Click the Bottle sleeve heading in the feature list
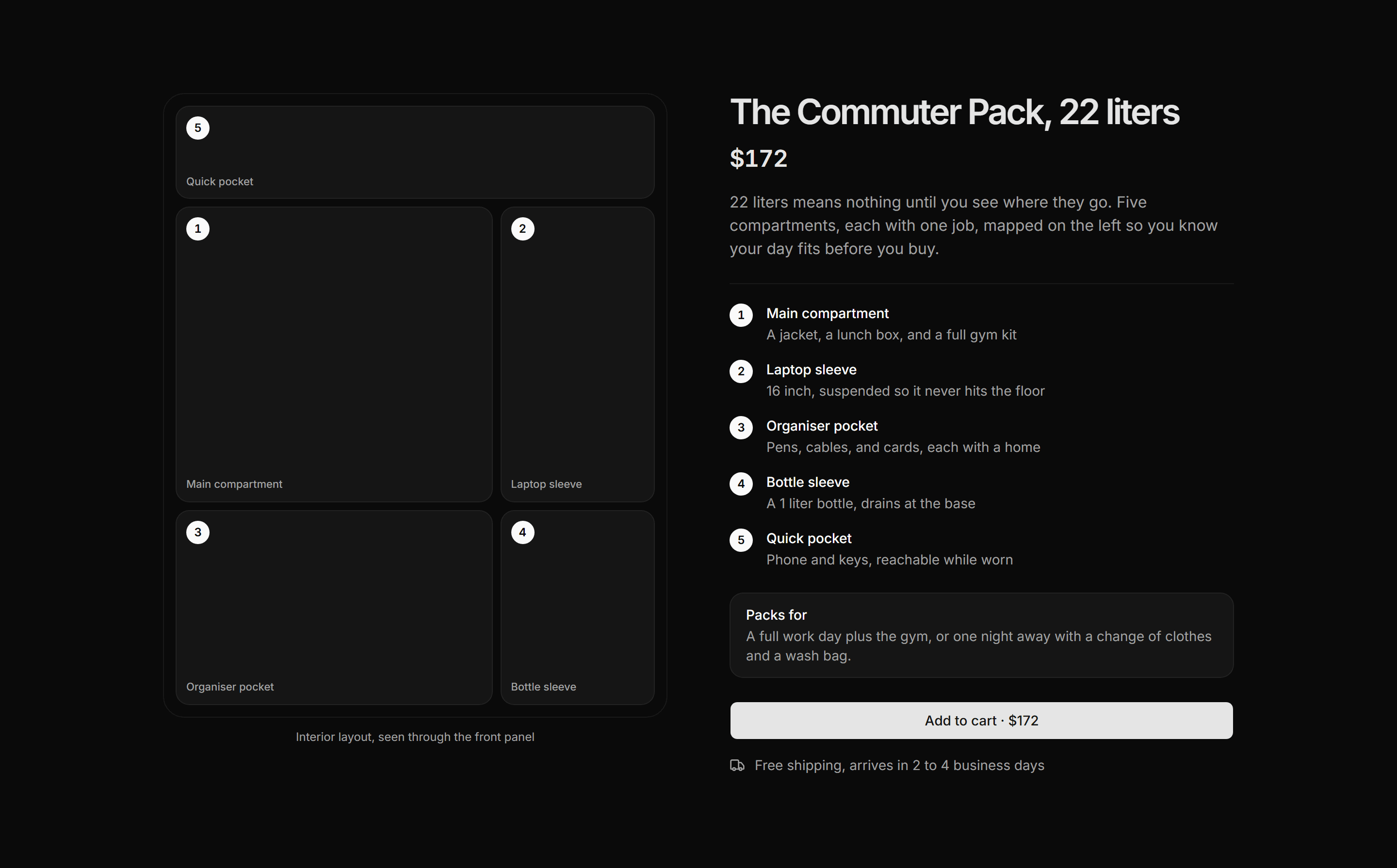 [x=808, y=482]
